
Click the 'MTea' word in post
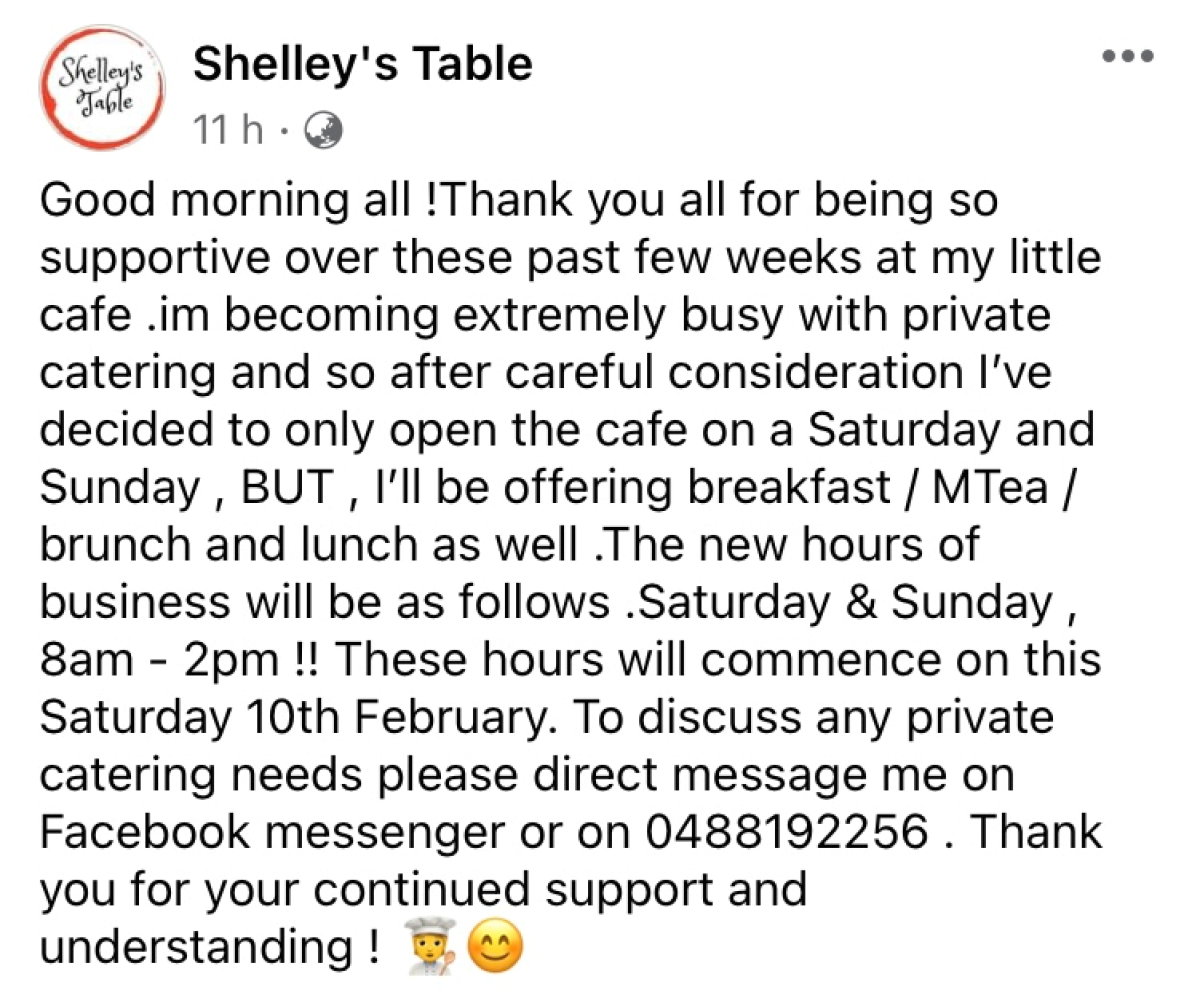pyautogui.click(x=988, y=490)
